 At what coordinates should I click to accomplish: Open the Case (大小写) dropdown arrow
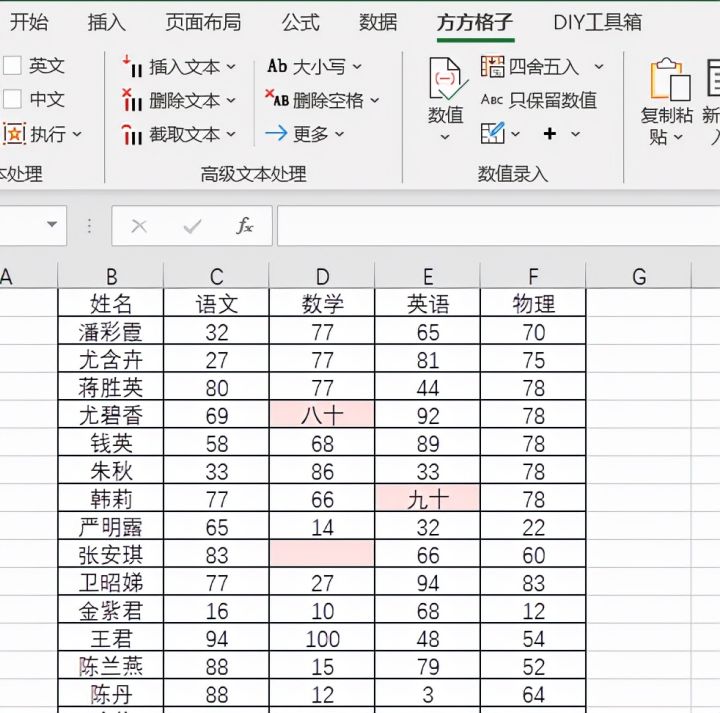(357, 67)
